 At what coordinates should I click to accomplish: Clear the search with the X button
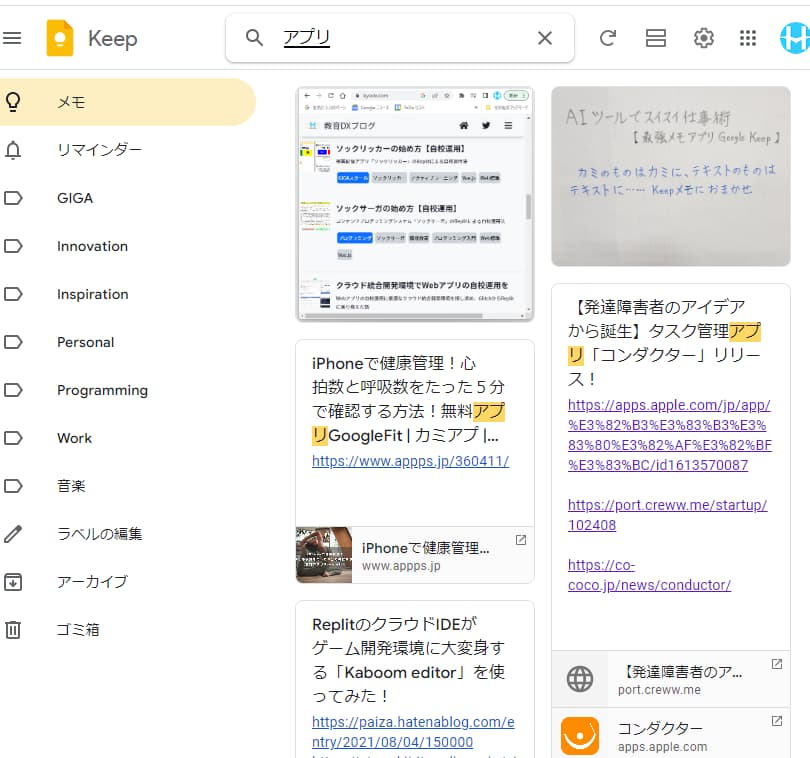pos(544,38)
